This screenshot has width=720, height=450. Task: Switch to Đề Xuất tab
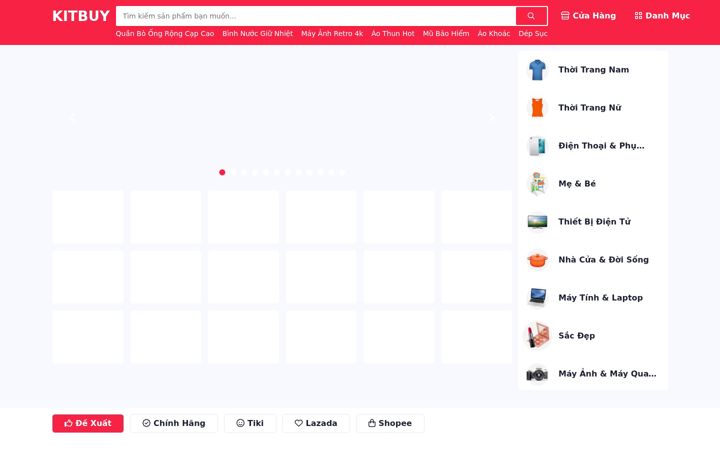(x=88, y=423)
